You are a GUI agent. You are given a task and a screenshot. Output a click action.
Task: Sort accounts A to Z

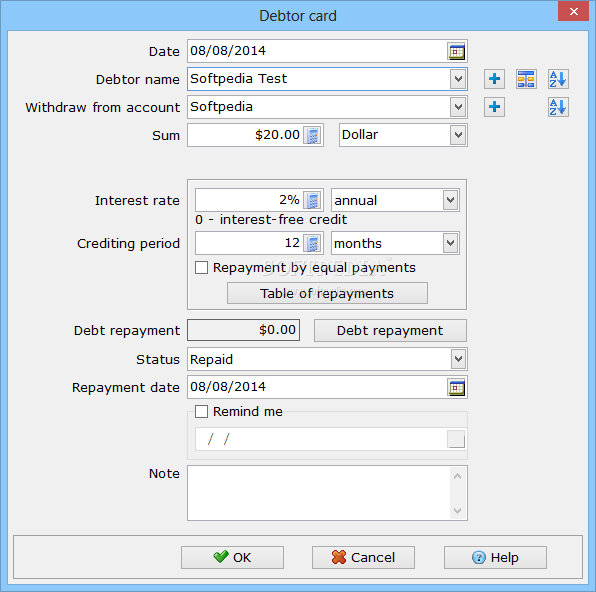click(558, 107)
